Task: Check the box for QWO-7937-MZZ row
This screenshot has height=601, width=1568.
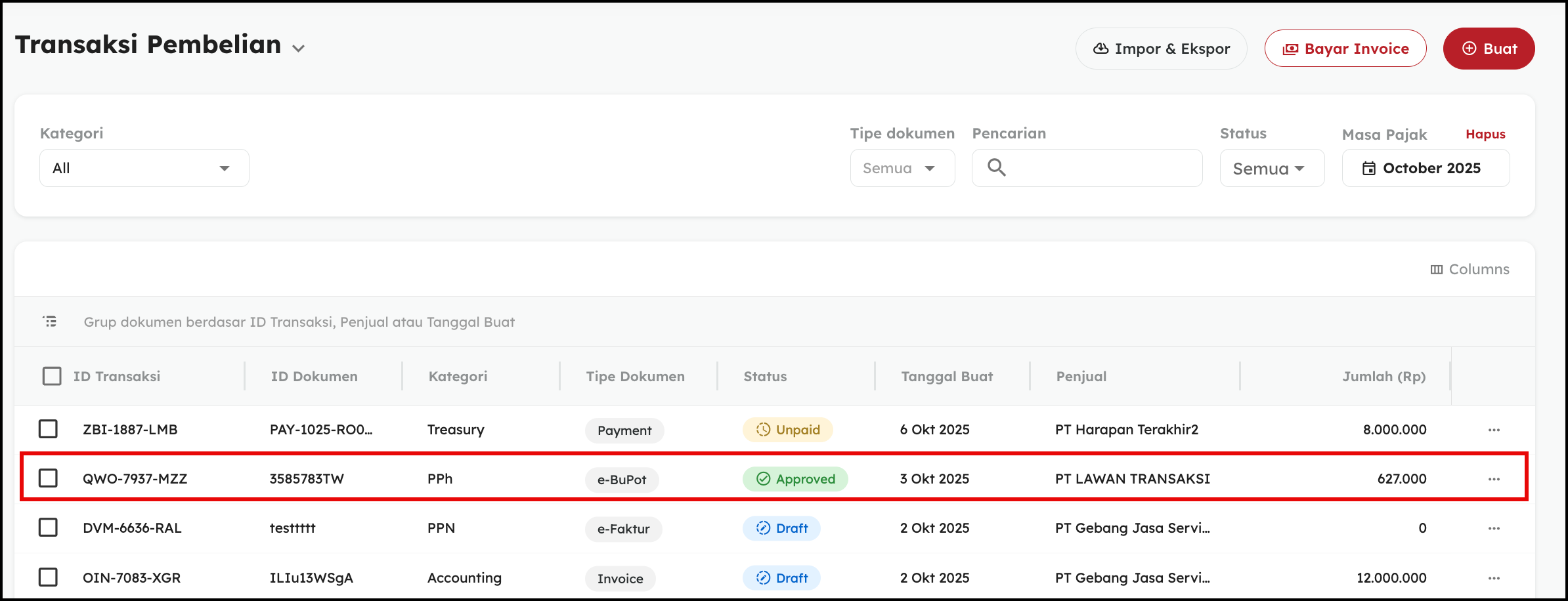Action: [x=48, y=478]
